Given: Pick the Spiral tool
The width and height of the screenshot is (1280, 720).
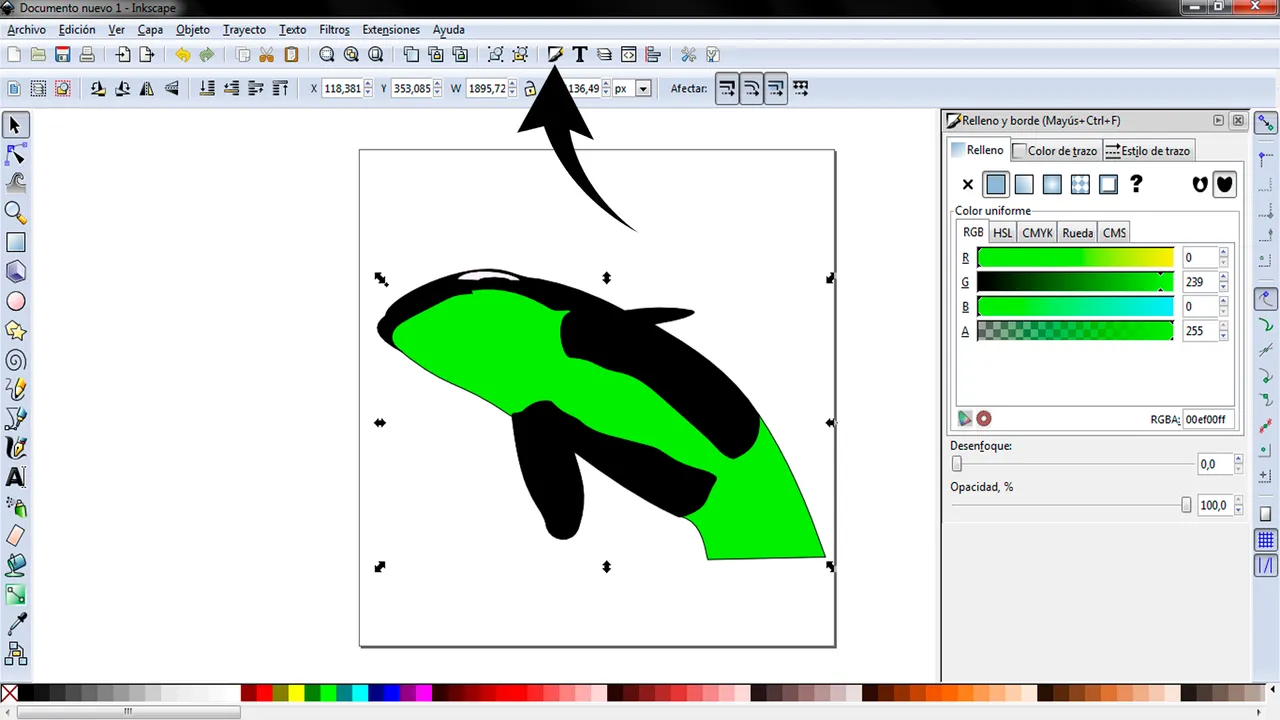Looking at the screenshot, I should 15,360.
